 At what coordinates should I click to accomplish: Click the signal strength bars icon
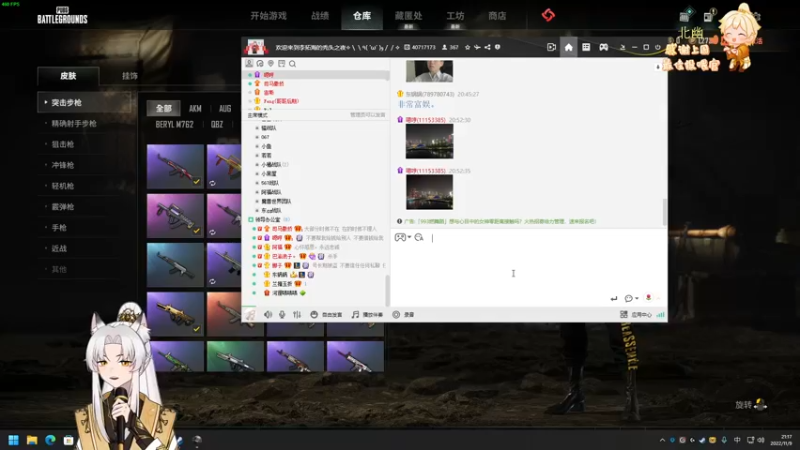661,314
